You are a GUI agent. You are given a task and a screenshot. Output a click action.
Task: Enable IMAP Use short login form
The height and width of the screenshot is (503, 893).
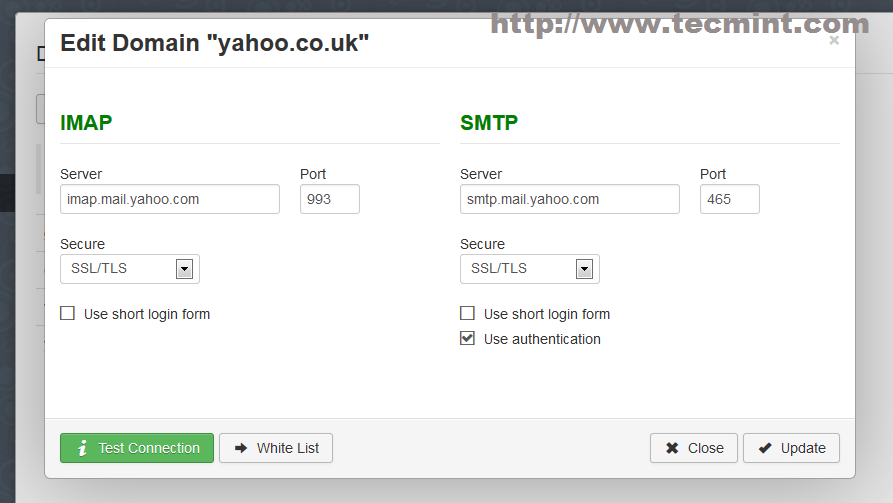point(68,314)
